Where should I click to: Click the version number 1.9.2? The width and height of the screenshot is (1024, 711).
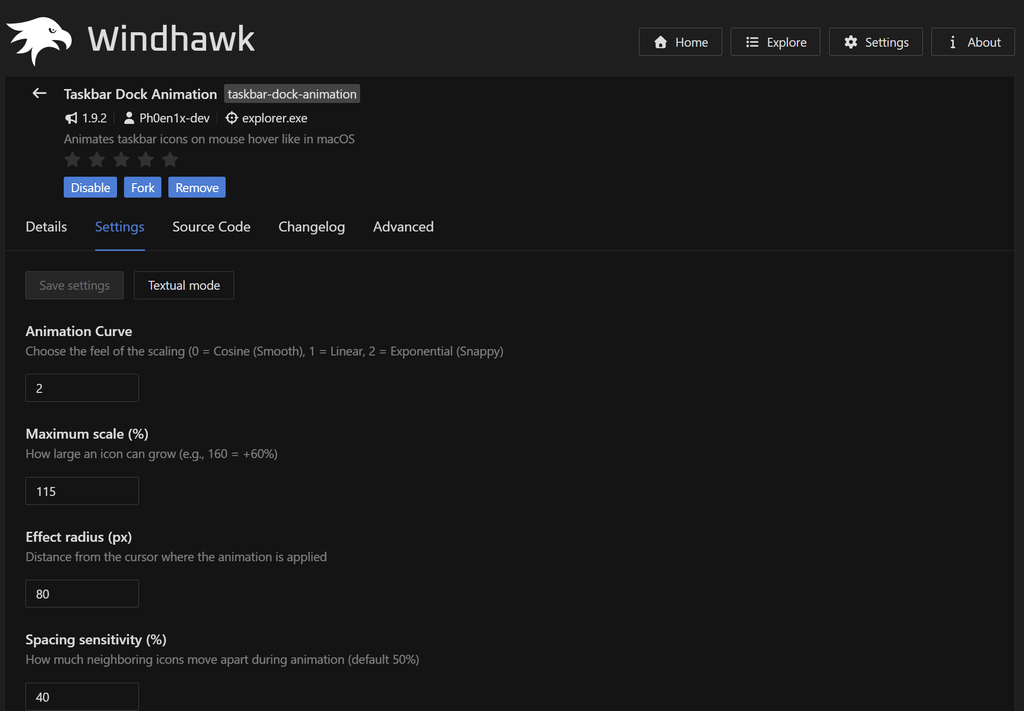click(x=94, y=118)
